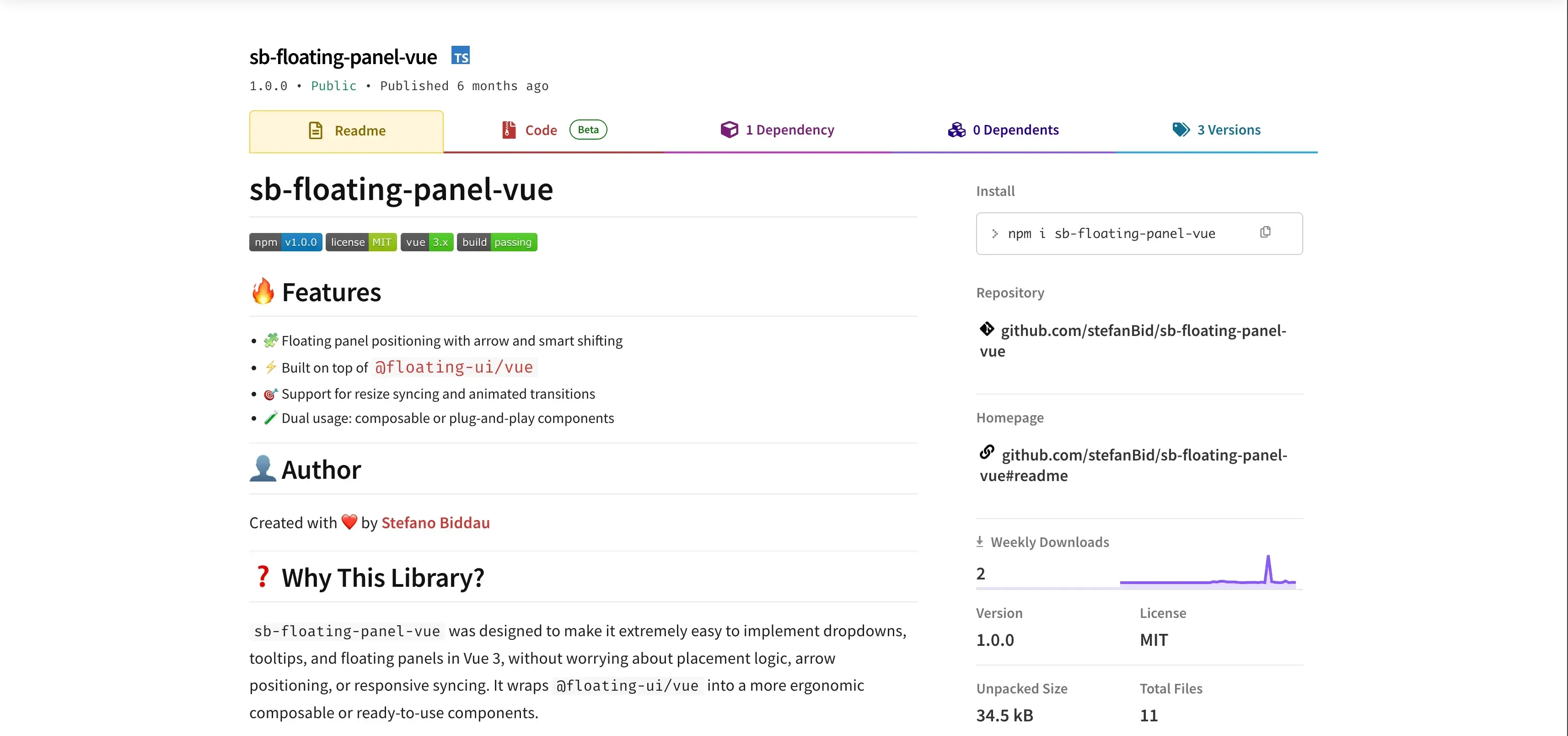Click the large sb-floating-panel-vue readme heading

tap(401, 189)
